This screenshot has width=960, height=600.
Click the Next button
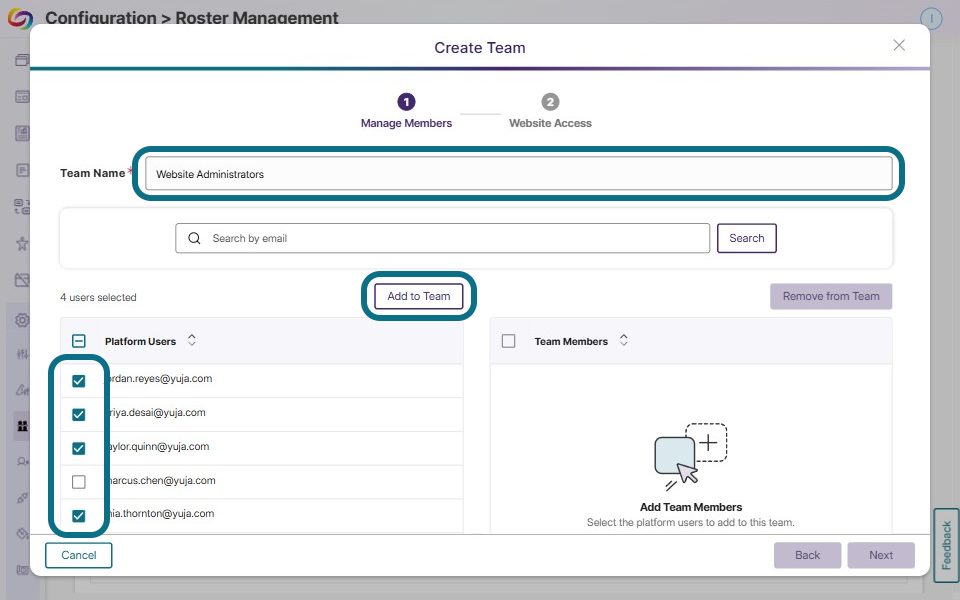coord(881,555)
